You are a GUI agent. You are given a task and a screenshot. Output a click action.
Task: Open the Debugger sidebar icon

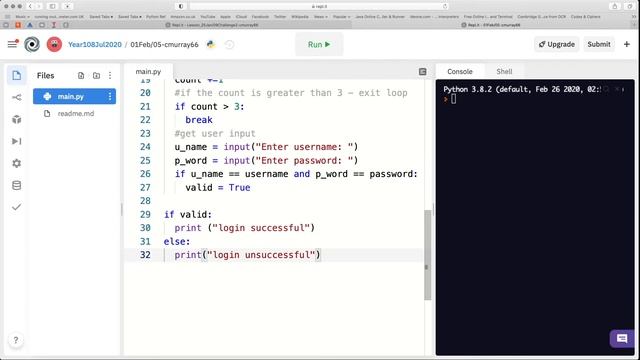[x=16, y=141]
